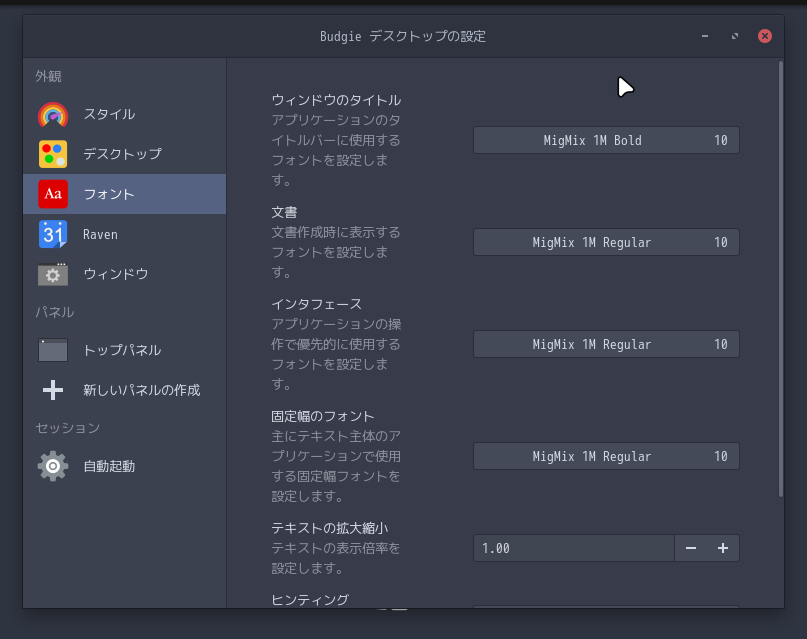Click the plus icon for new panel

point(53,390)
